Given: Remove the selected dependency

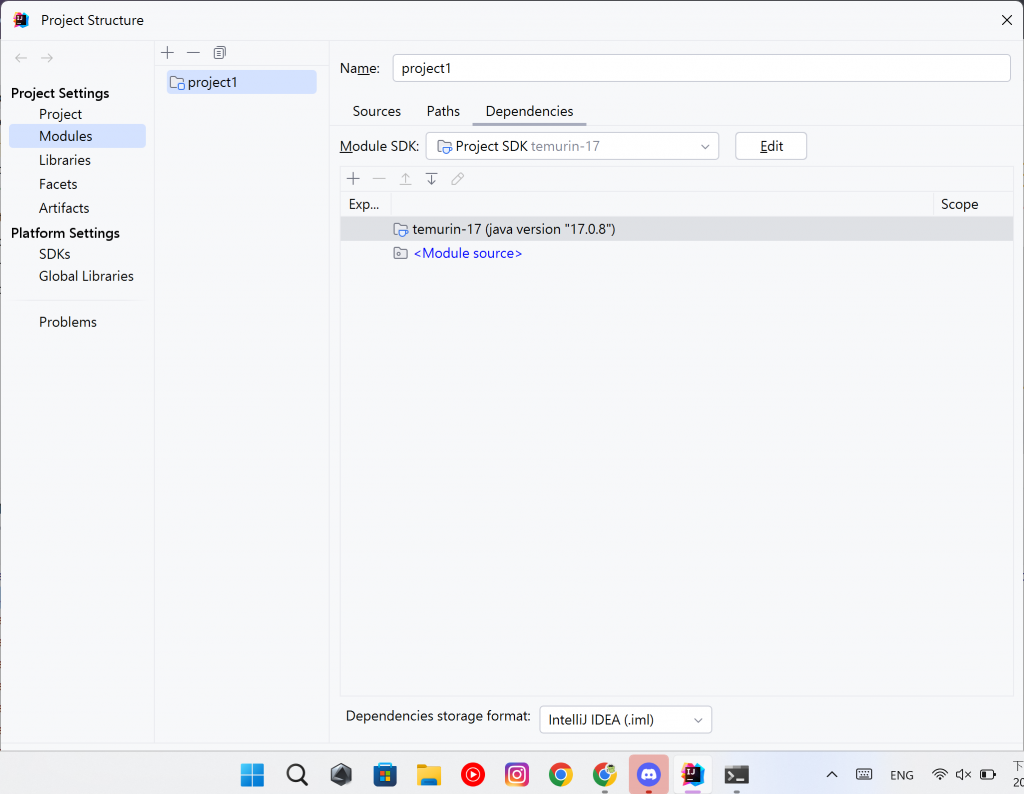Looking at the screenshot, I should click(379, 179).
